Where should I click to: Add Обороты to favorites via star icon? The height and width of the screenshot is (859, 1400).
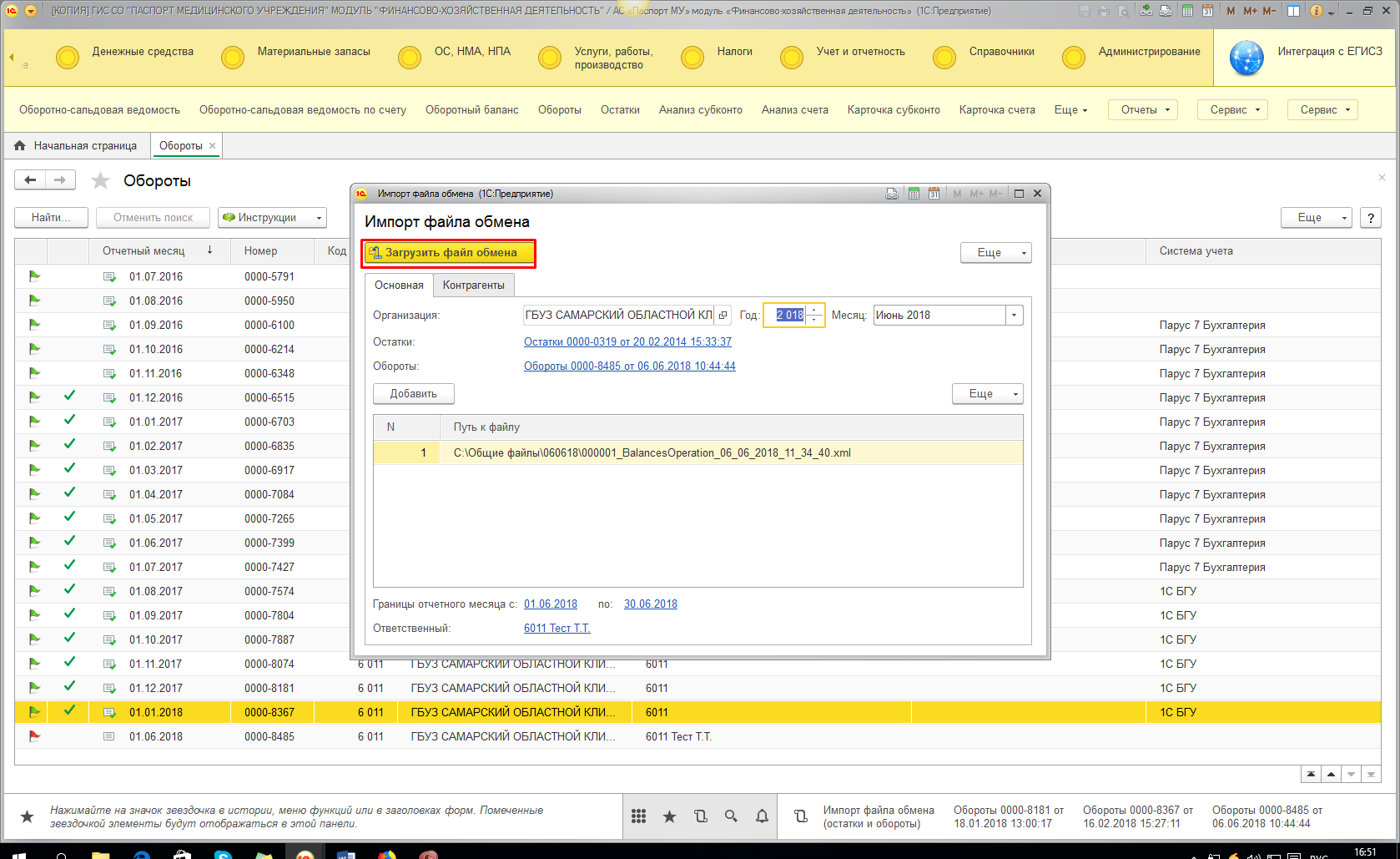coord(100,180)
